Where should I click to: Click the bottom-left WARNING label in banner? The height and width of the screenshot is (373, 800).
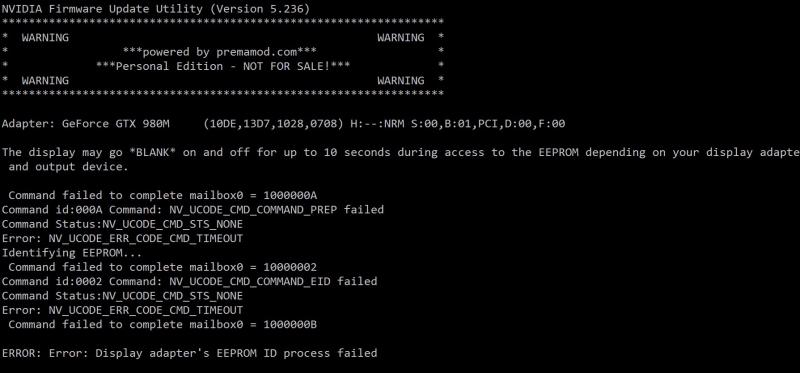tap(45, 81)
